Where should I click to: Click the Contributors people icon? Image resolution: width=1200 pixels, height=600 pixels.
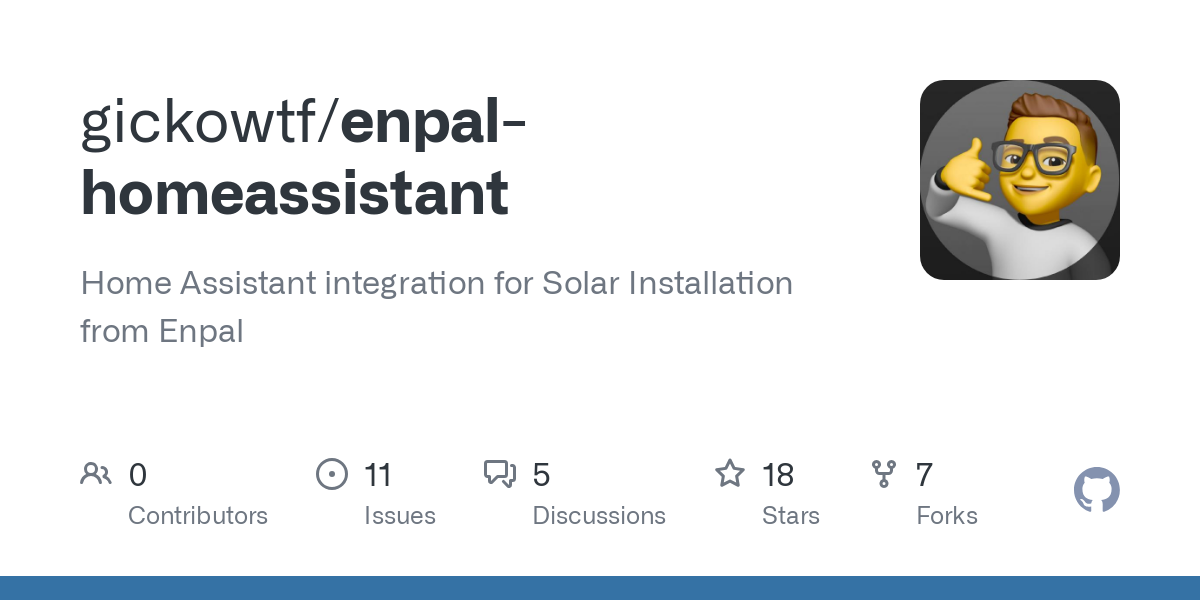click(96, 473)
